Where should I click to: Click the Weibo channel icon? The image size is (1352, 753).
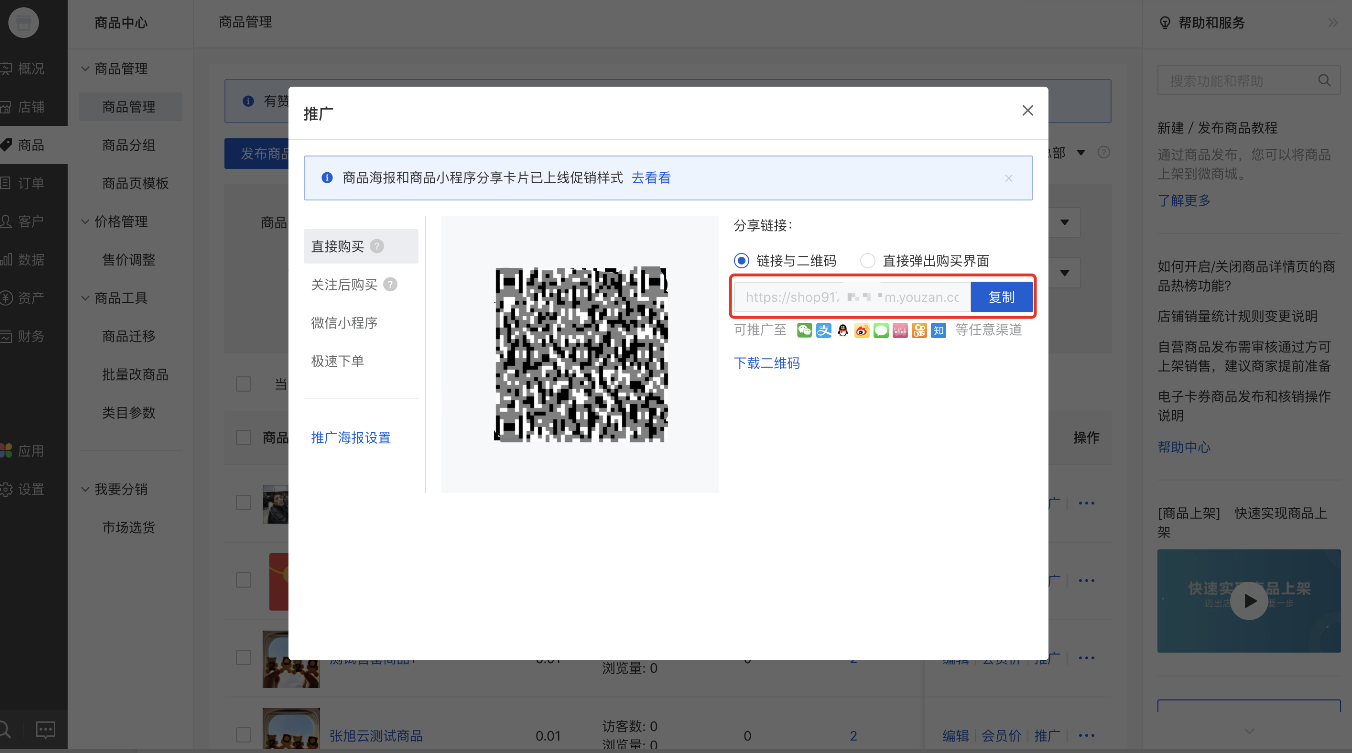coord(861,330)
